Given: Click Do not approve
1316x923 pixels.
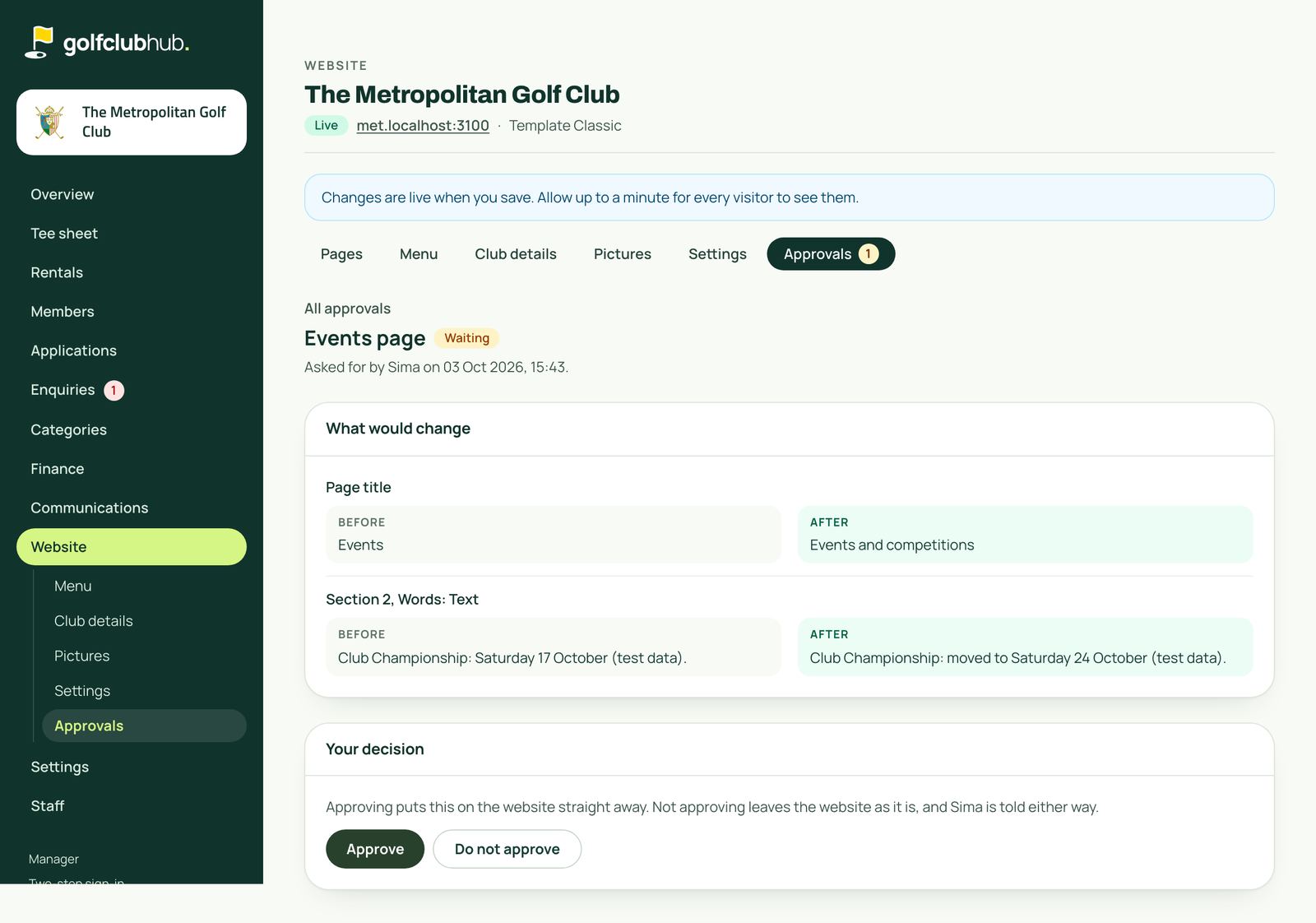Looking at the screenshot, I should click(x=507, y=849).
